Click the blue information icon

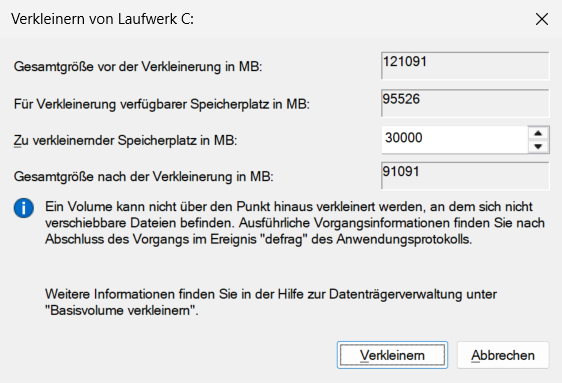pyautogui.click(x=24, y=208)
